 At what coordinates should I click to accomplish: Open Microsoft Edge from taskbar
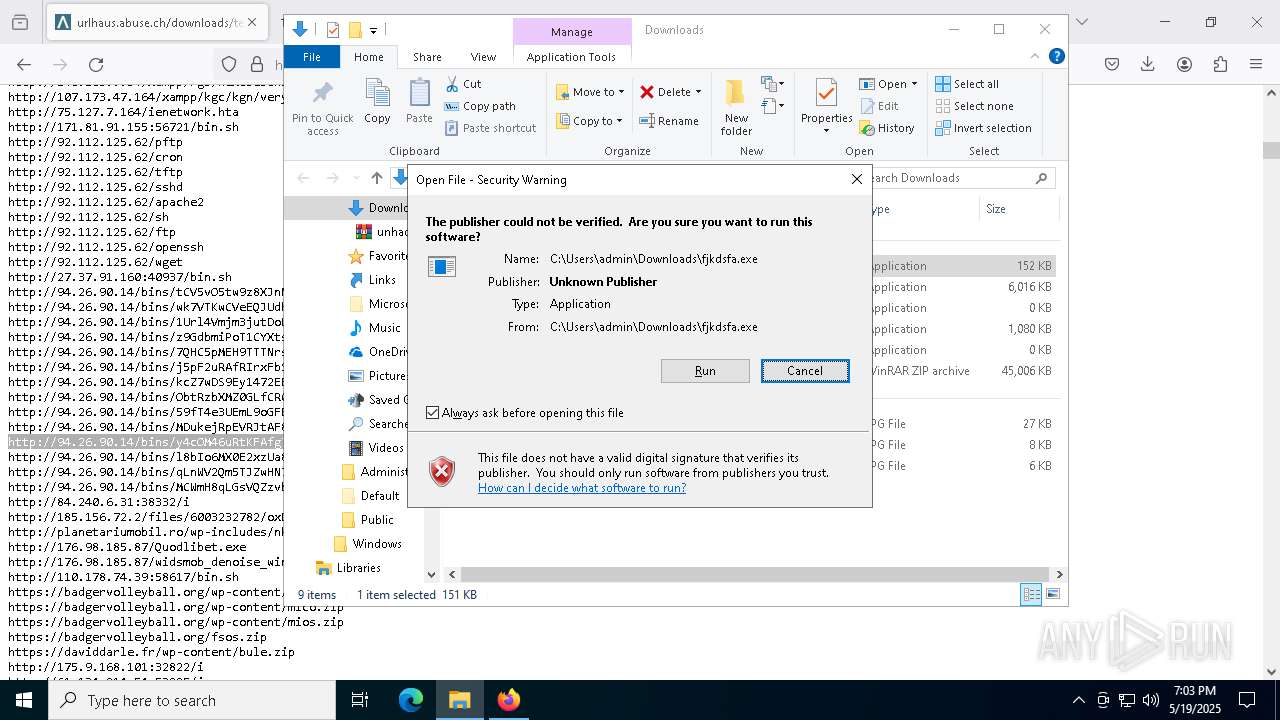(x=411, y=700)
